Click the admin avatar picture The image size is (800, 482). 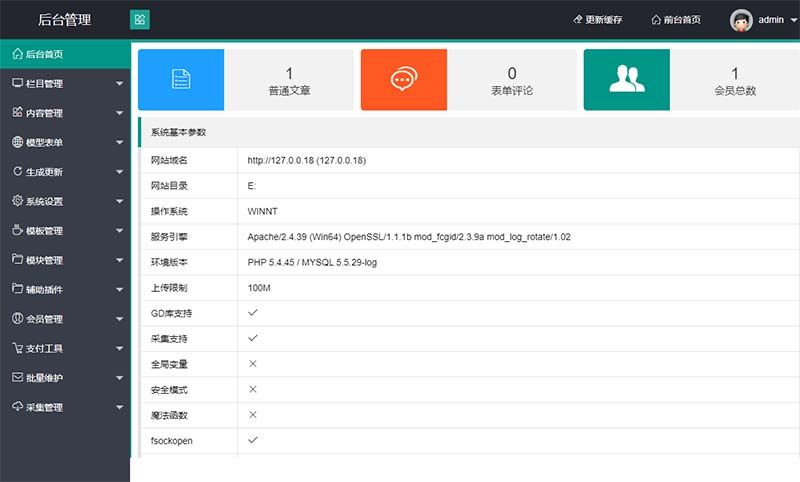point(741,20)
